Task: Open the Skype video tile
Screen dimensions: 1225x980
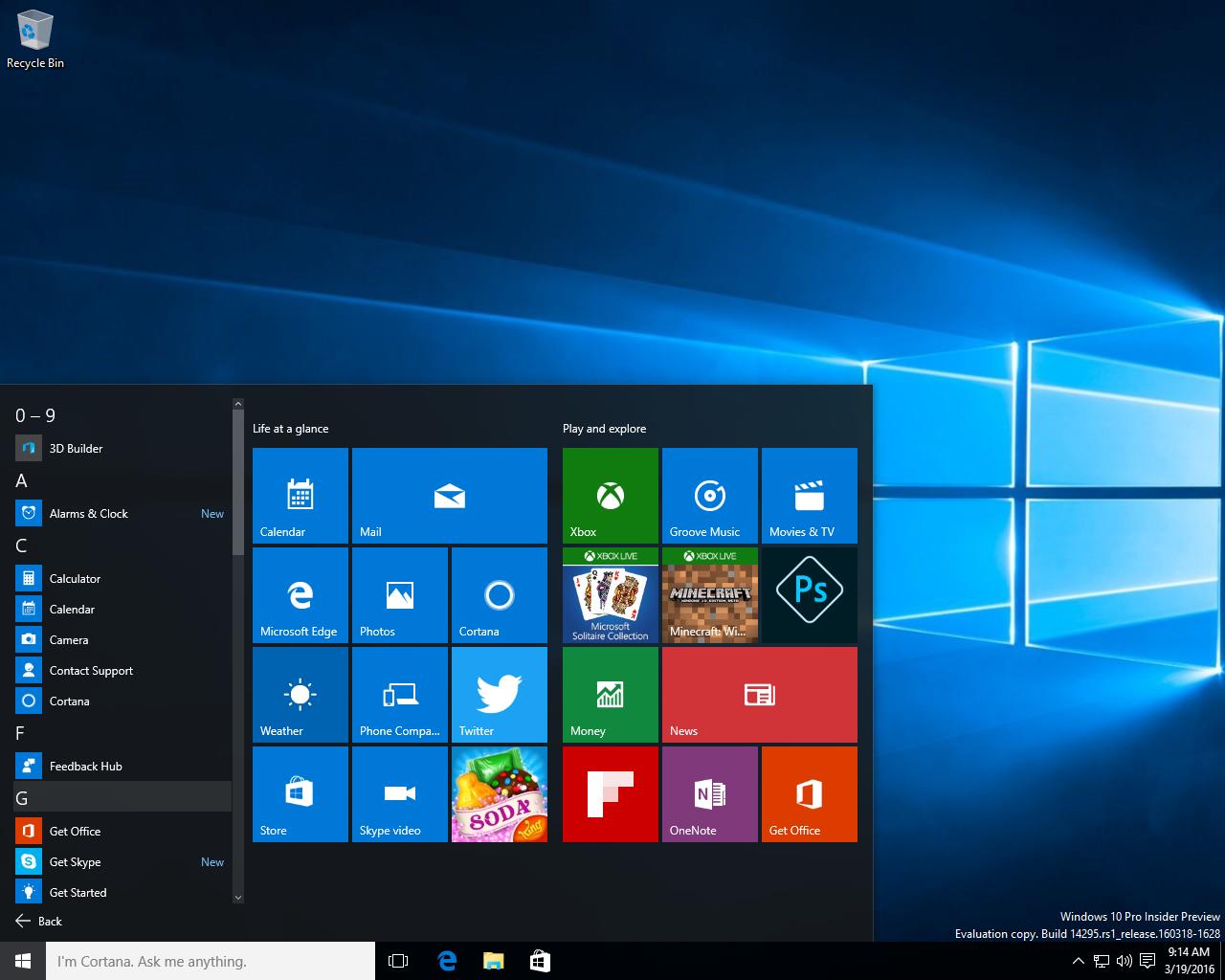Action: point(400,794)
